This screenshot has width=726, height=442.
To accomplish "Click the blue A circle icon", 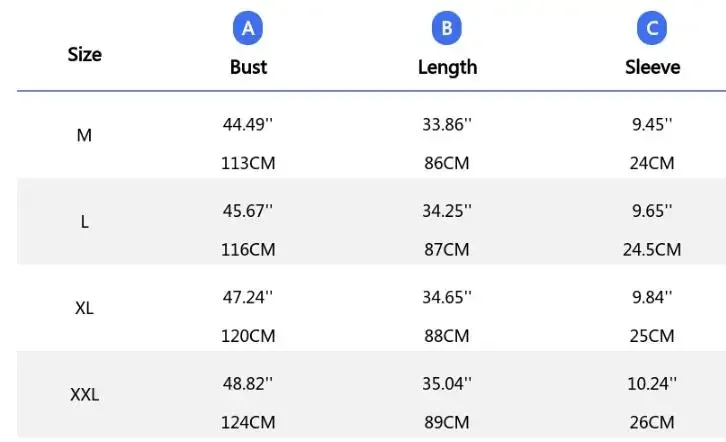I will click(x=248, y=29).
